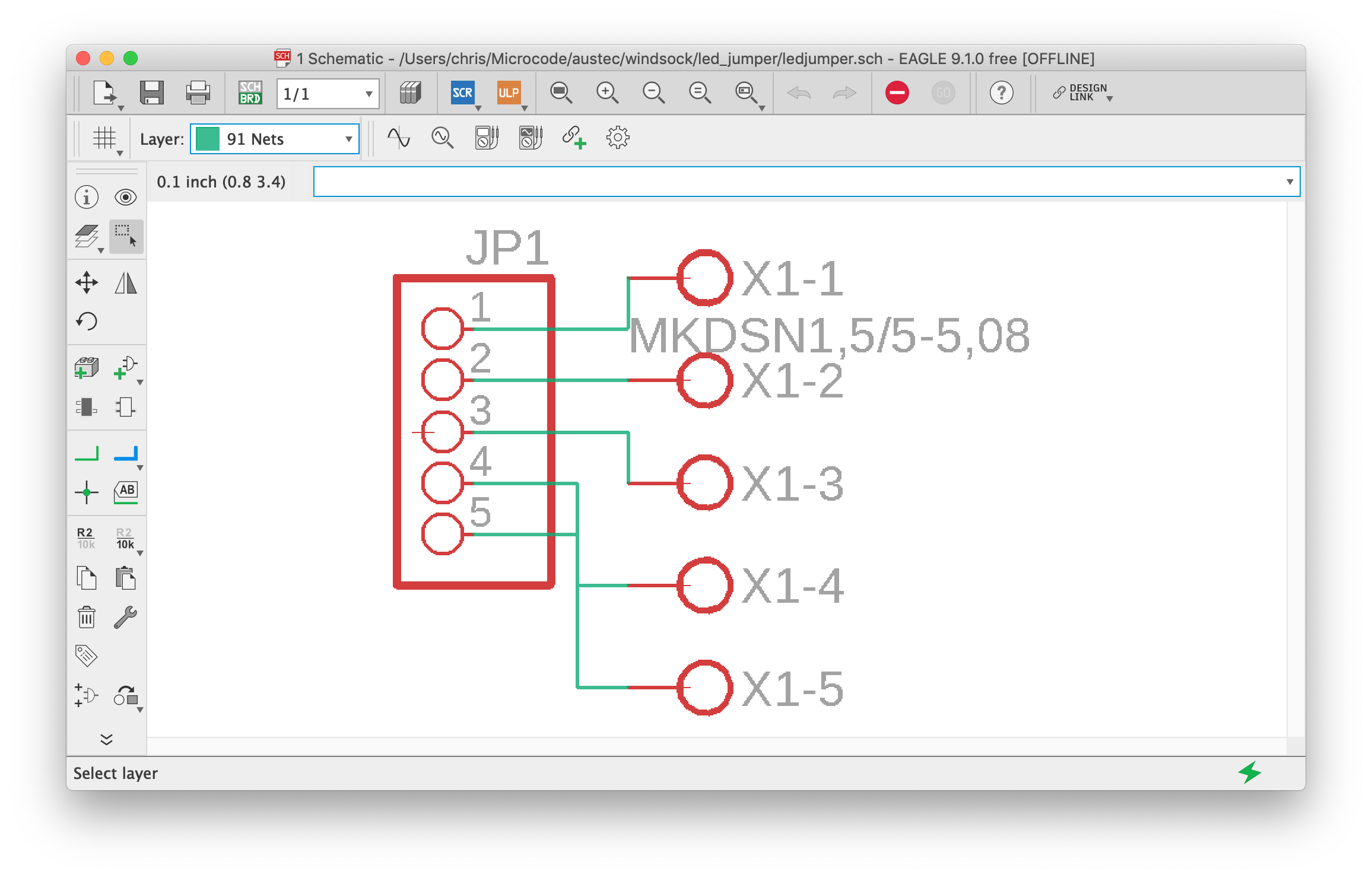Select the Replace part tool

87,407
